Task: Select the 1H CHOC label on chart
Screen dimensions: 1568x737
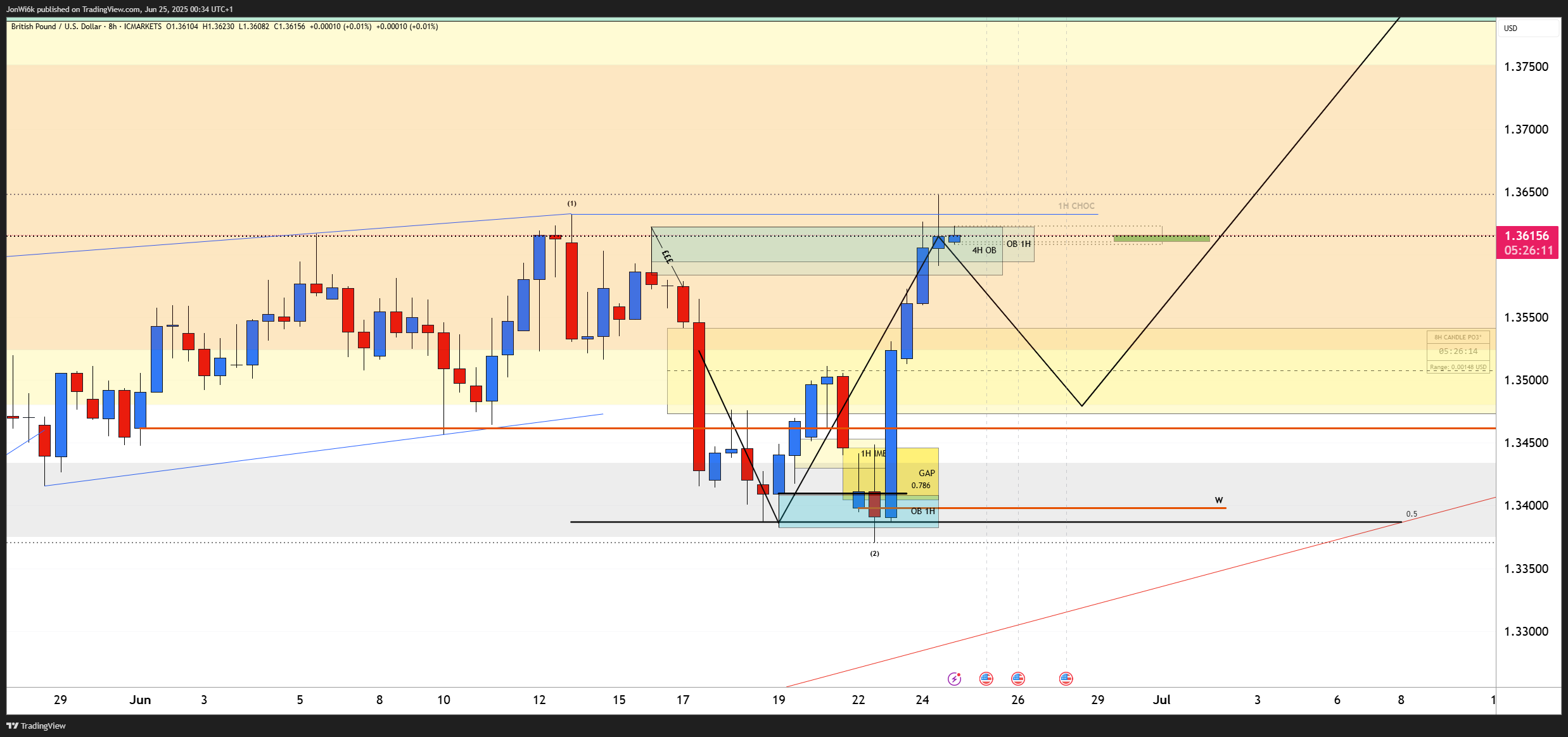Action: click(x=1076, y=206)
